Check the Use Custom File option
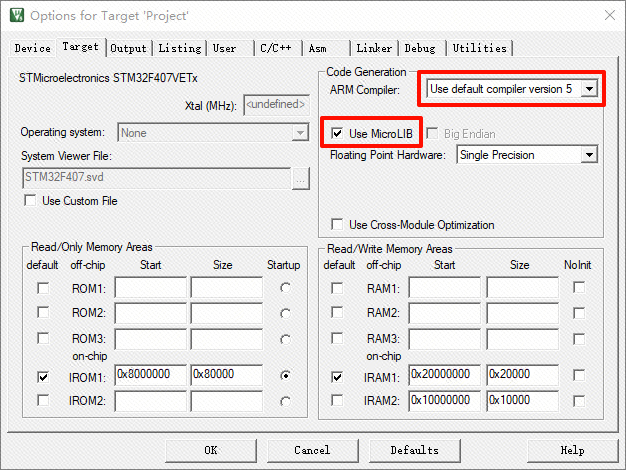Viewport: 626px width, 470px height. (x=29, y=201)
